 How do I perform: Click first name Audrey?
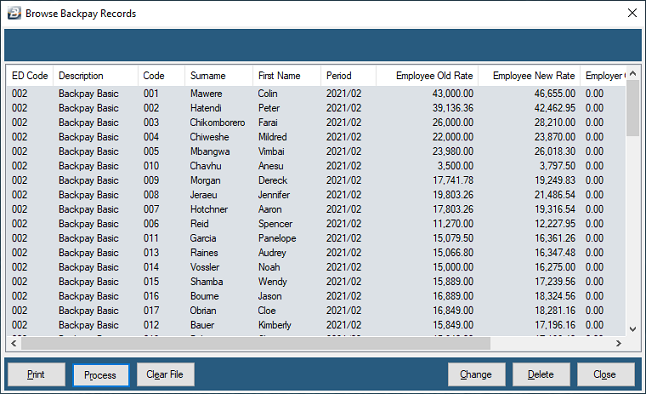point(272,253)
